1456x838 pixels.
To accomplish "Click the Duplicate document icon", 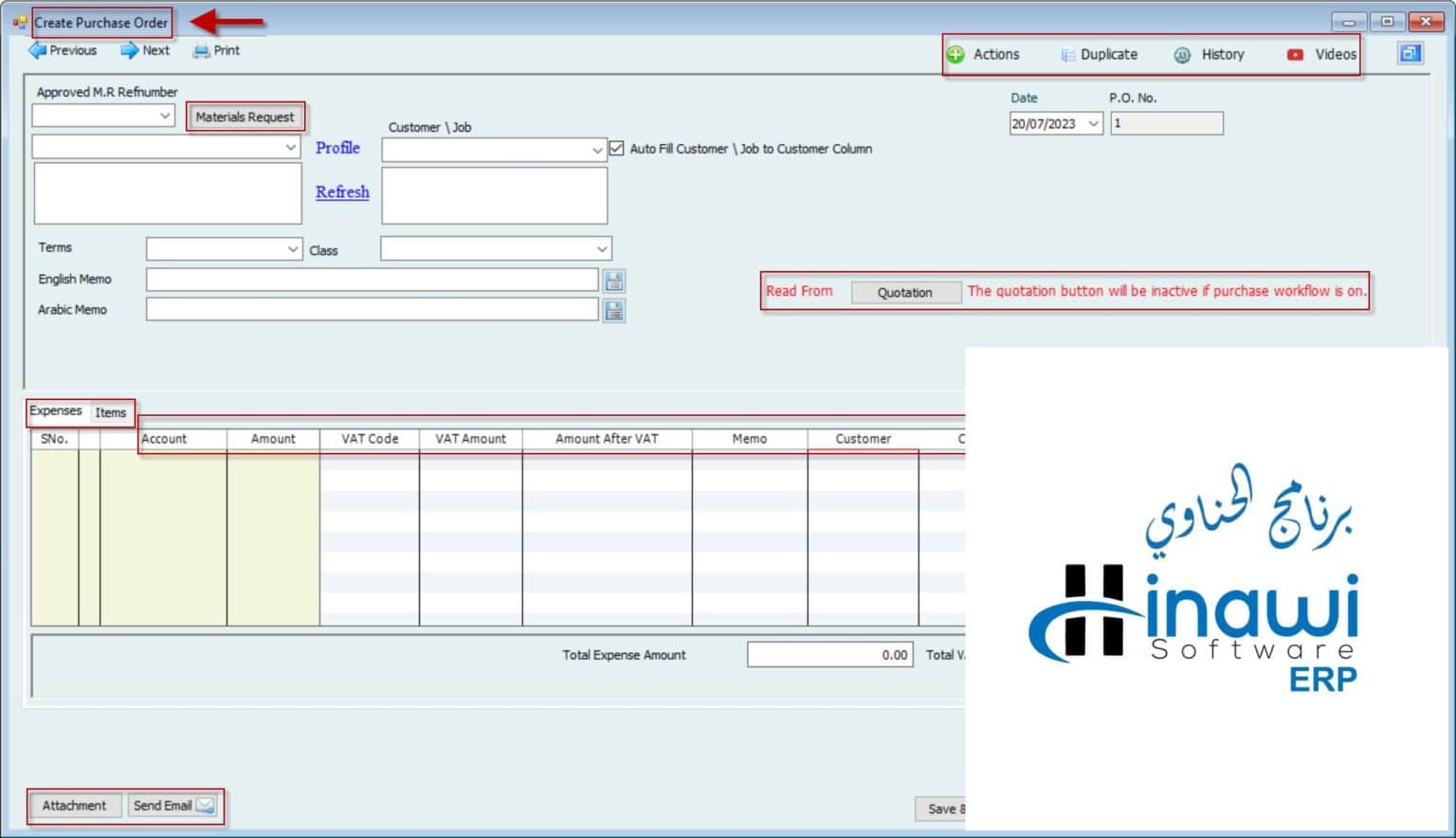I will click(x=1067, y=55).
